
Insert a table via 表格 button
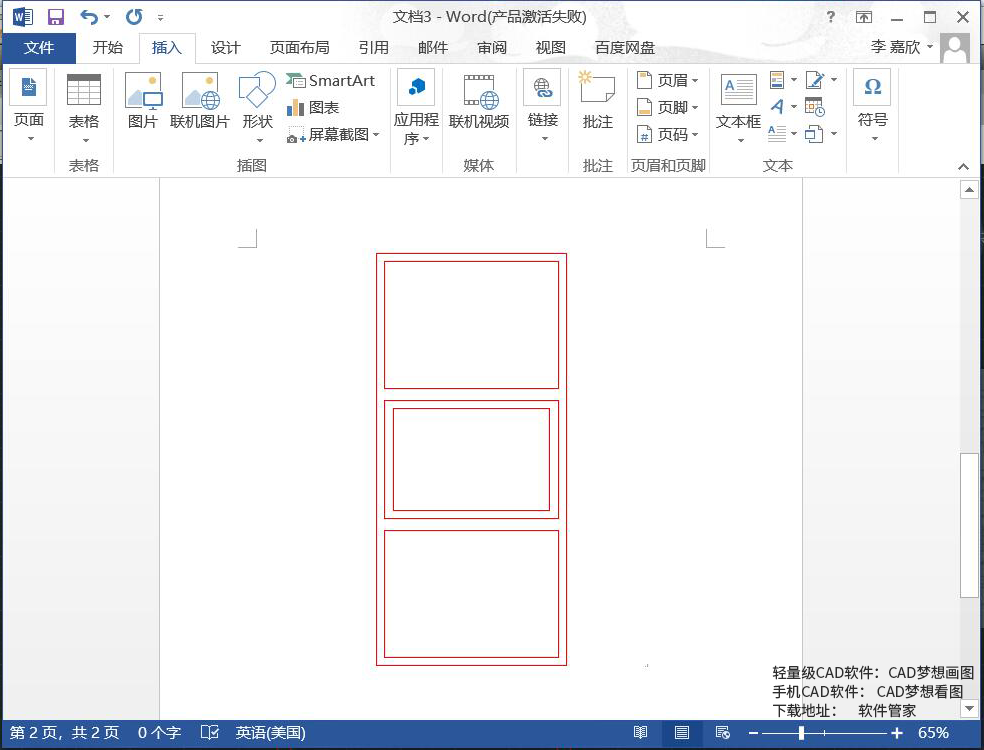[x=83, y=108]
